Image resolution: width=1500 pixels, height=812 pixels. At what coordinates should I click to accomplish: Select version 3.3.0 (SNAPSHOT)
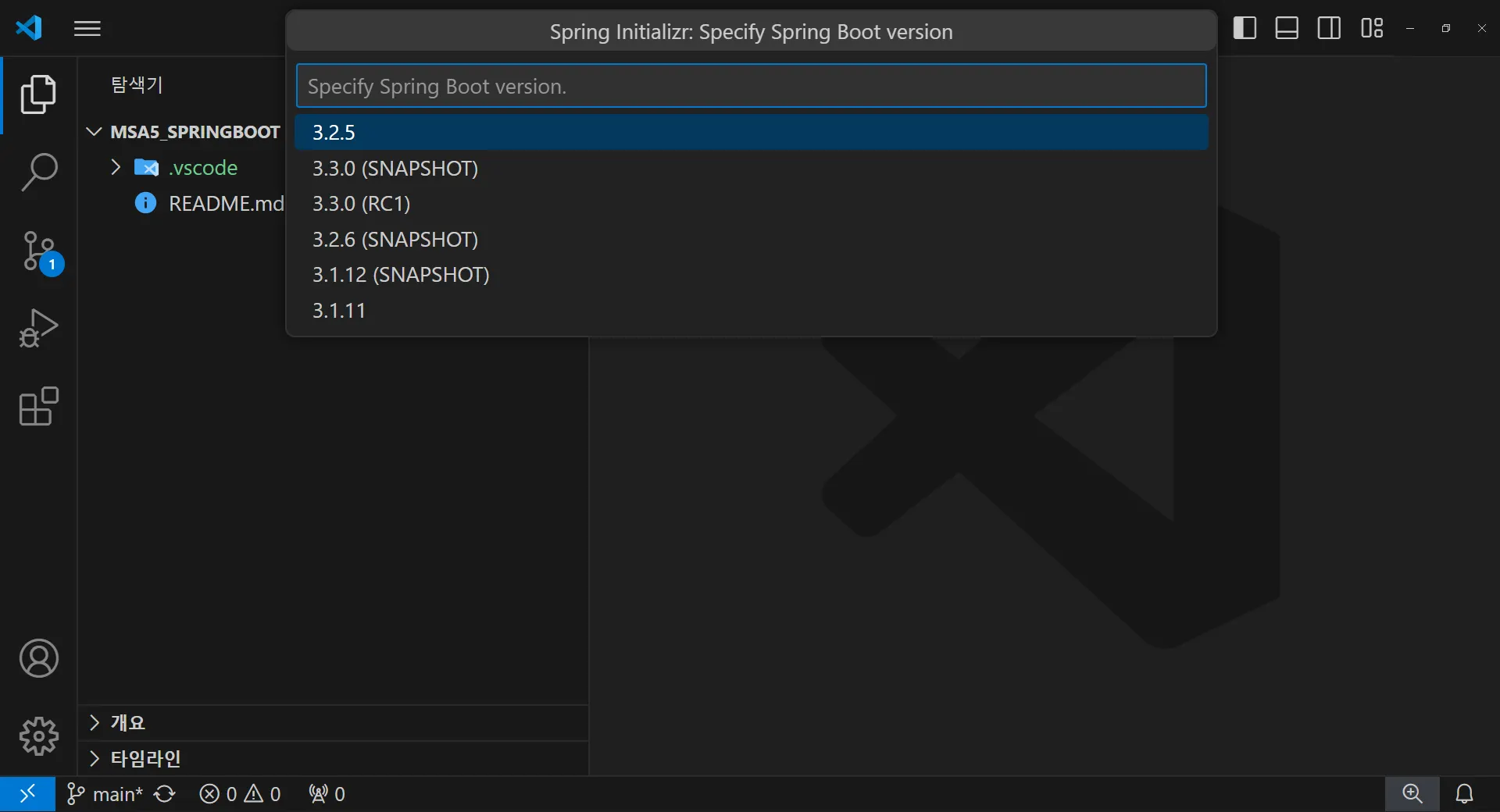[751, 169]
